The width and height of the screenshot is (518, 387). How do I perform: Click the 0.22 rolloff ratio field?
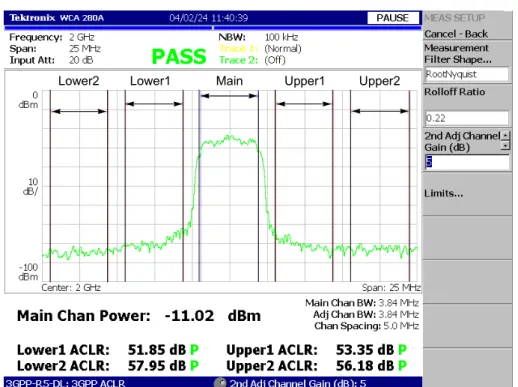[467, 118]
